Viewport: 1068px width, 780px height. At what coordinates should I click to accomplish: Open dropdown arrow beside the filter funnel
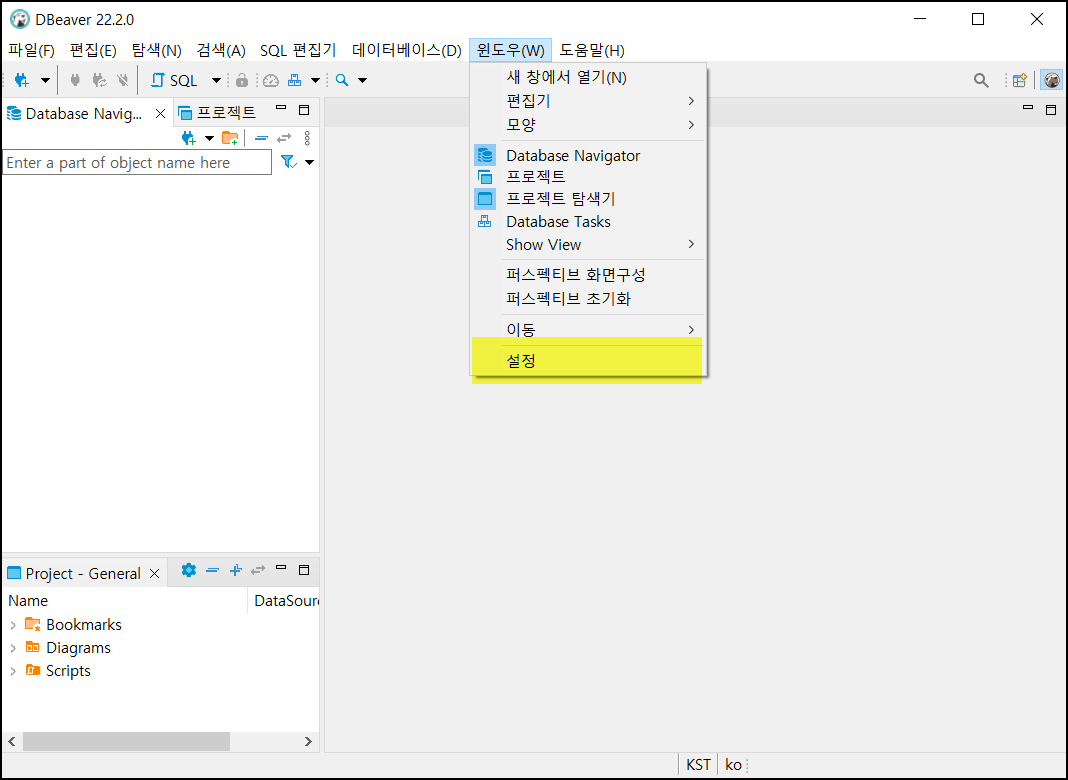pyautogui.click(x=309, y=162)
